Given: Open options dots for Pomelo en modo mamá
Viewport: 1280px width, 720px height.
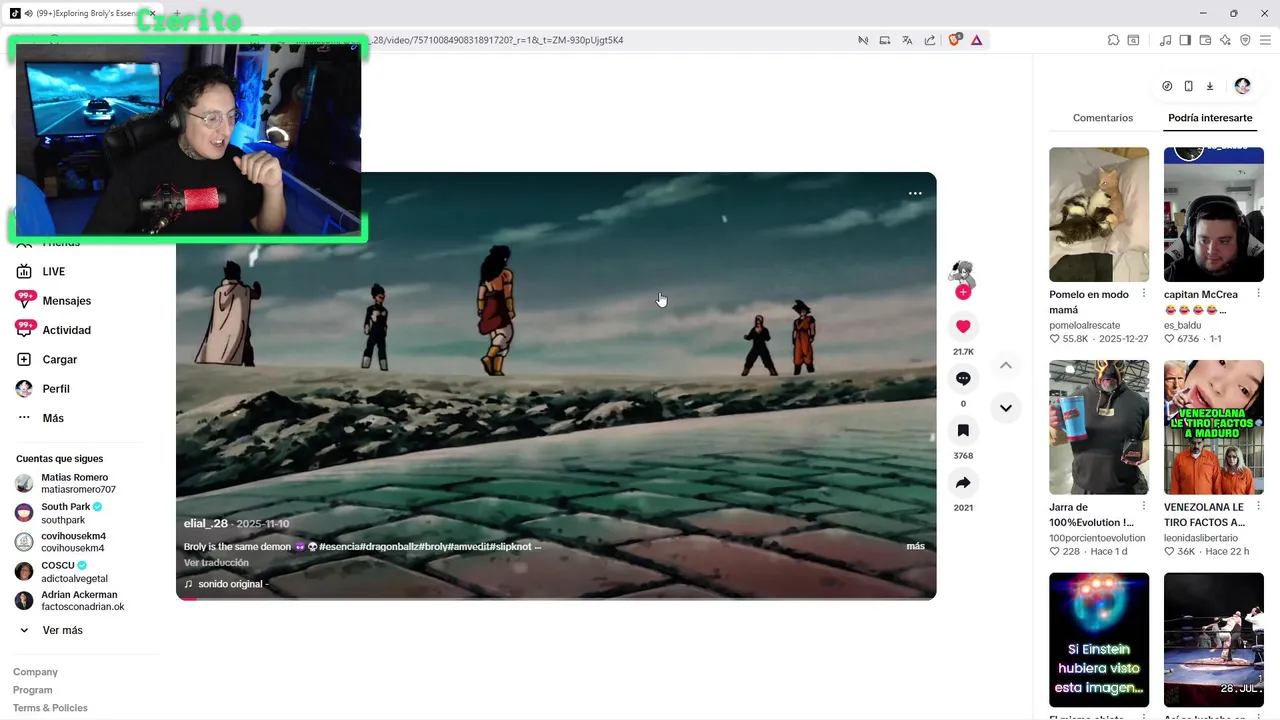Looking at the screenshot, I should click(x=1144, y=294).
